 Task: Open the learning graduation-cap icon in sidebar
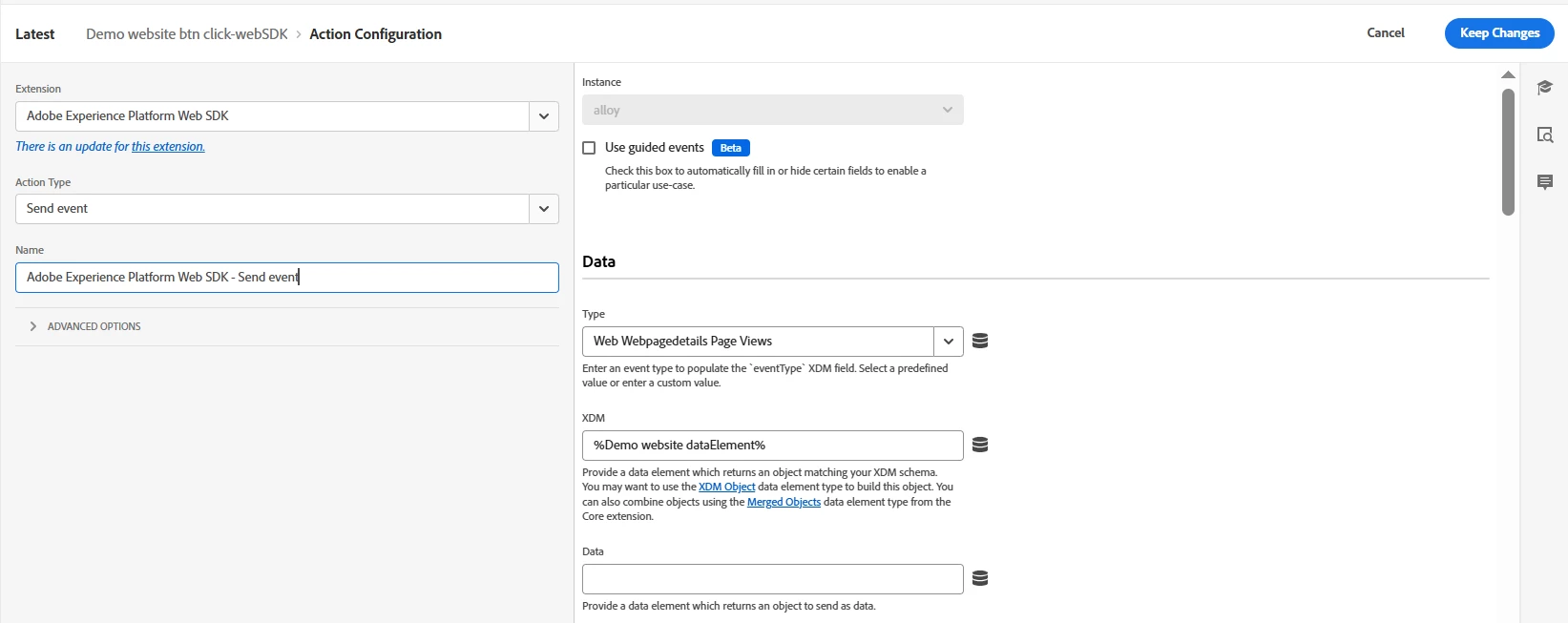tap(1545, 88)
